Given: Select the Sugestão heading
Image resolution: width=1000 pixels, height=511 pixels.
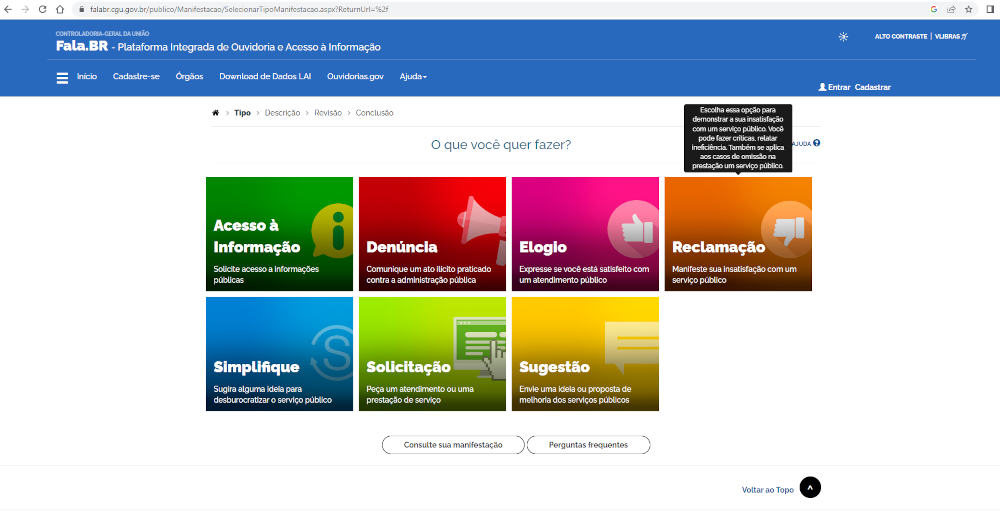Looking at the screenshot, I should click(x=554, y=367).
